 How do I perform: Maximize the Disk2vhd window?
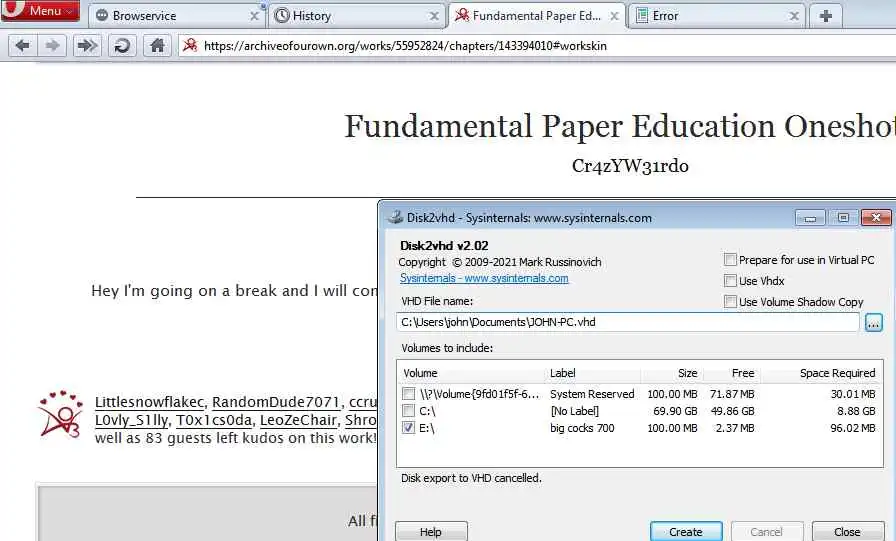pos(843,218)
